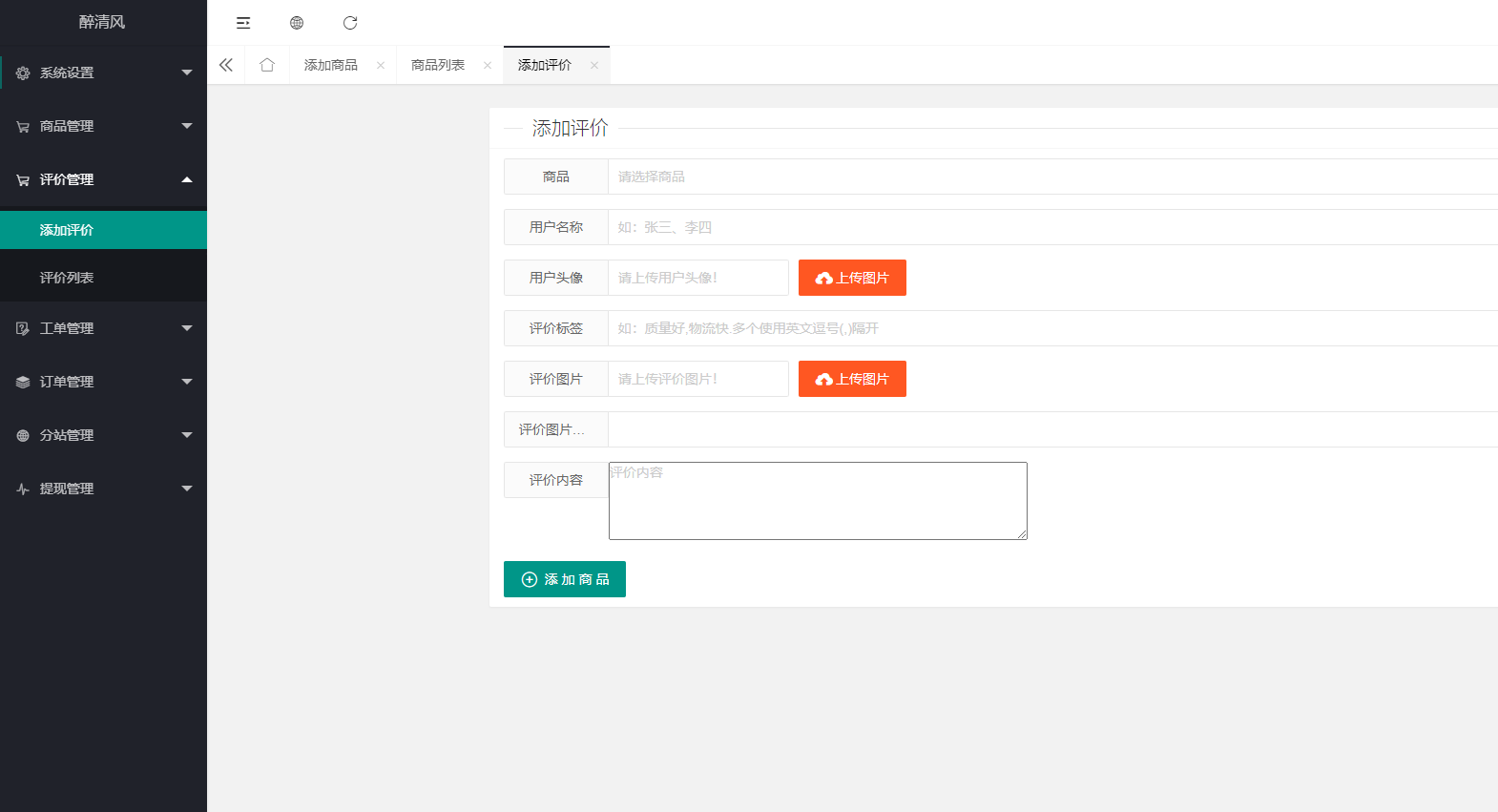
Task: Click the 分站管理 globe icon
Action: (23, 435)
